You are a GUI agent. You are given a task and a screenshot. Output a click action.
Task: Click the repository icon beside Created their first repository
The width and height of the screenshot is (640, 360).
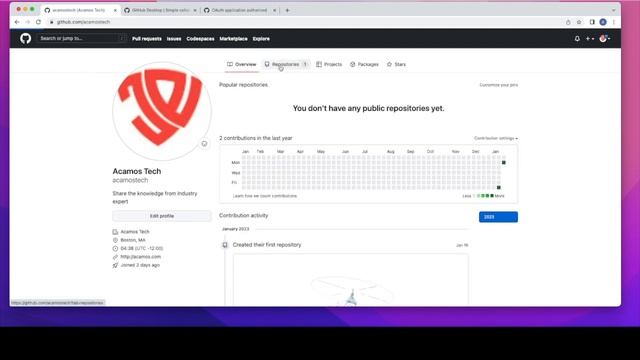tap(224, 245)
